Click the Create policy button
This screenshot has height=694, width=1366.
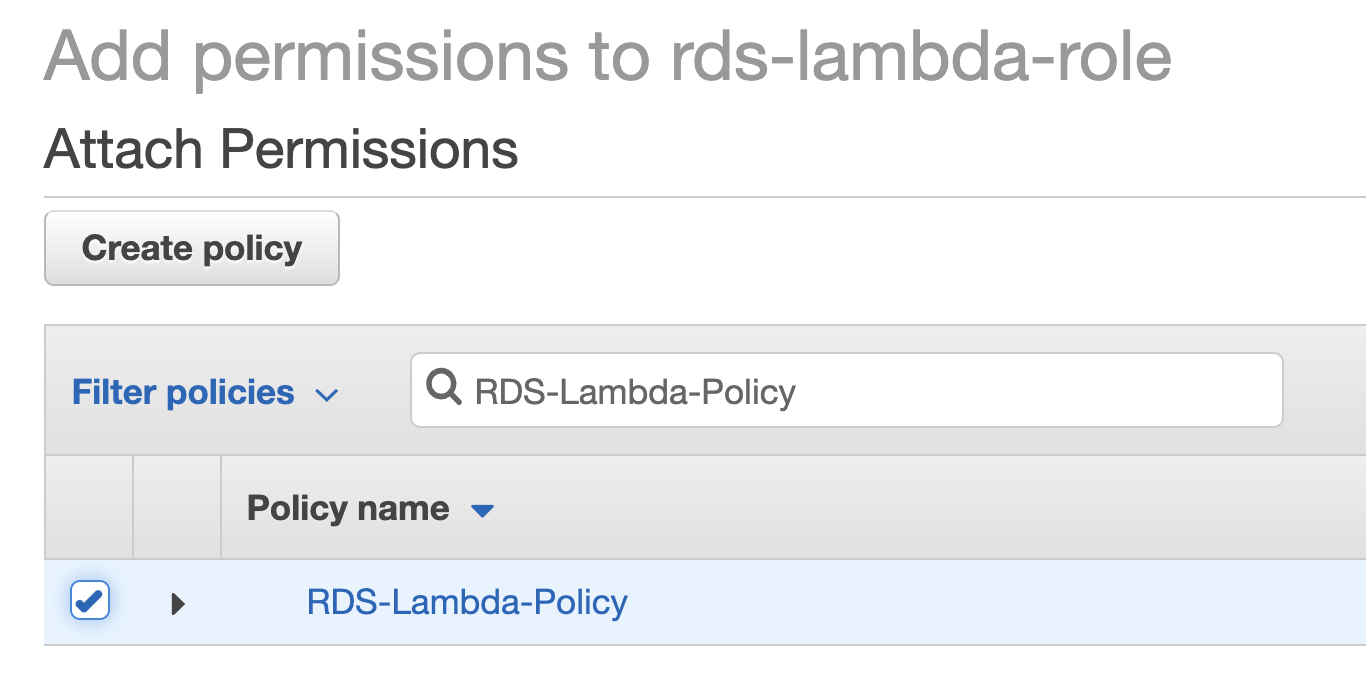(x=192, y=248)
